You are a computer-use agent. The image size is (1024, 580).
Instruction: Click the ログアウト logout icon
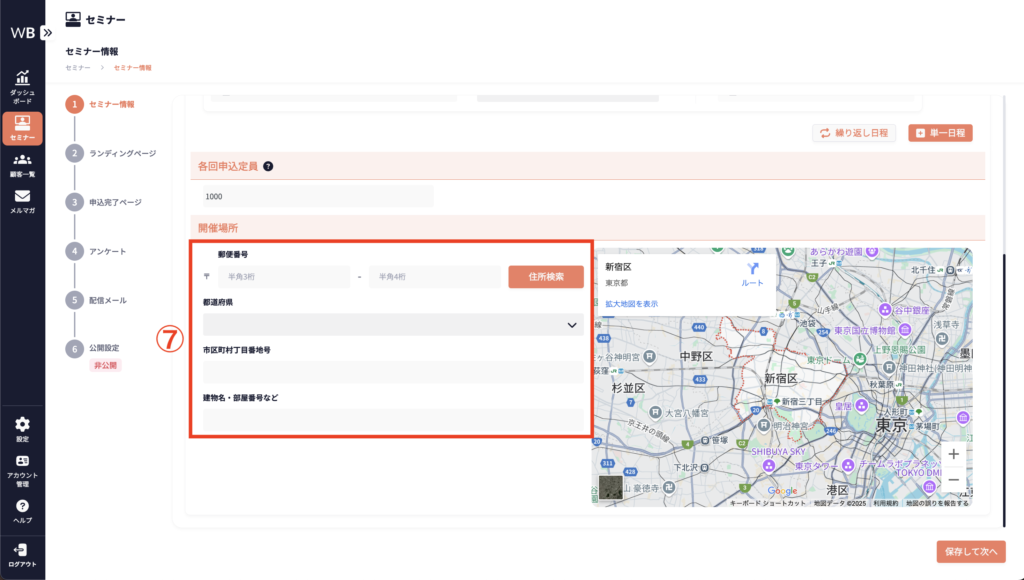tap(22, 549)
